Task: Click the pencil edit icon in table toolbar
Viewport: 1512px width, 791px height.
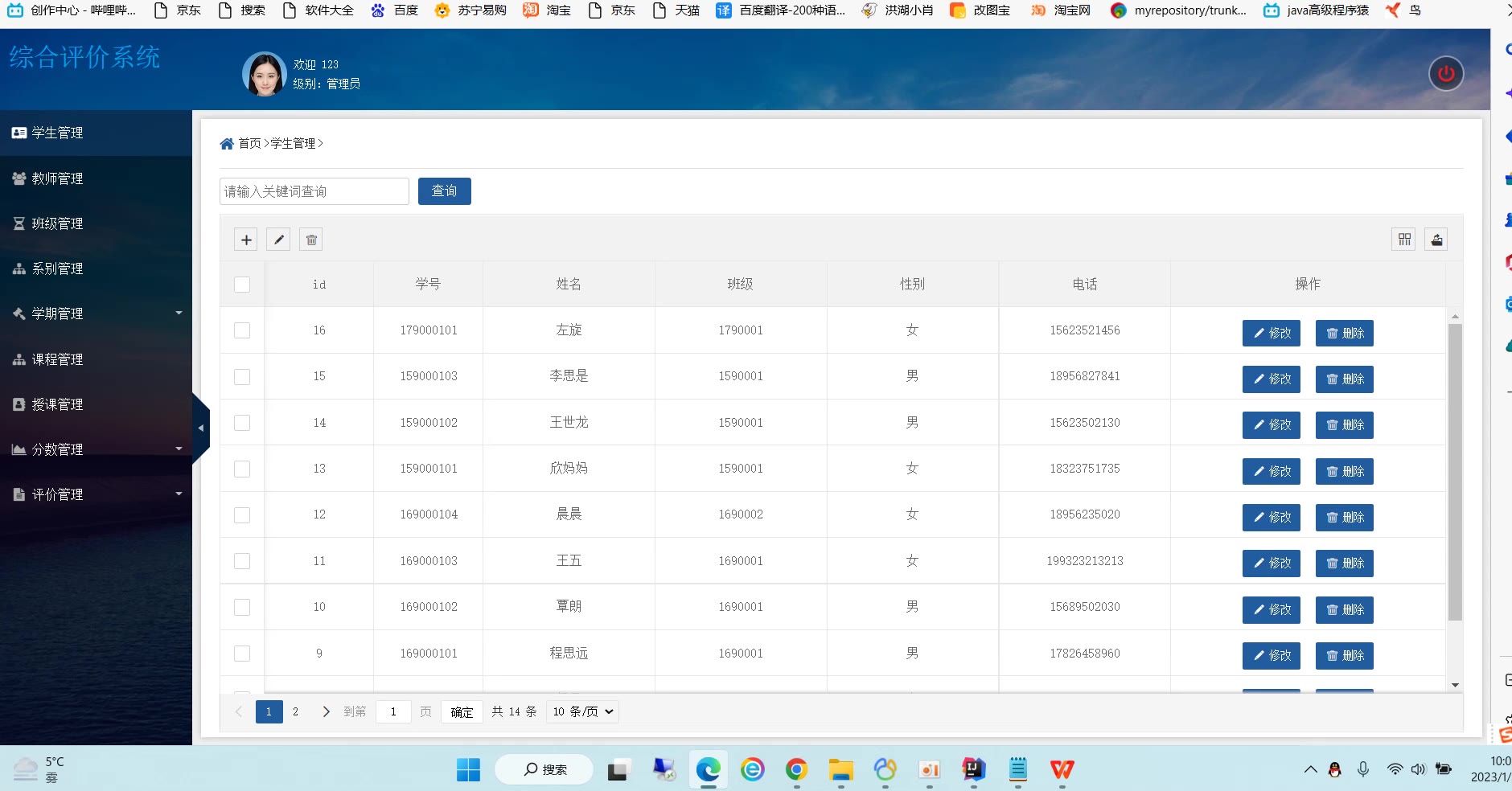Action: [278, 240]
